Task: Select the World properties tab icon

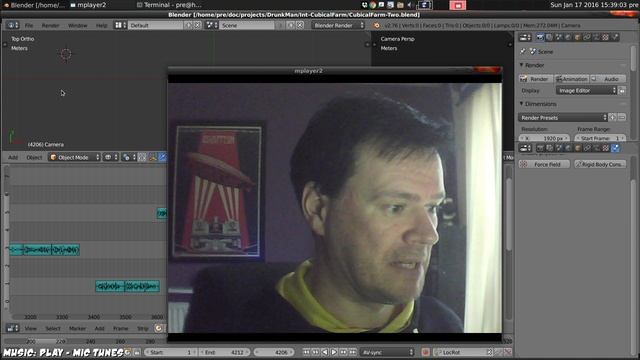Action: pos(568,38)
